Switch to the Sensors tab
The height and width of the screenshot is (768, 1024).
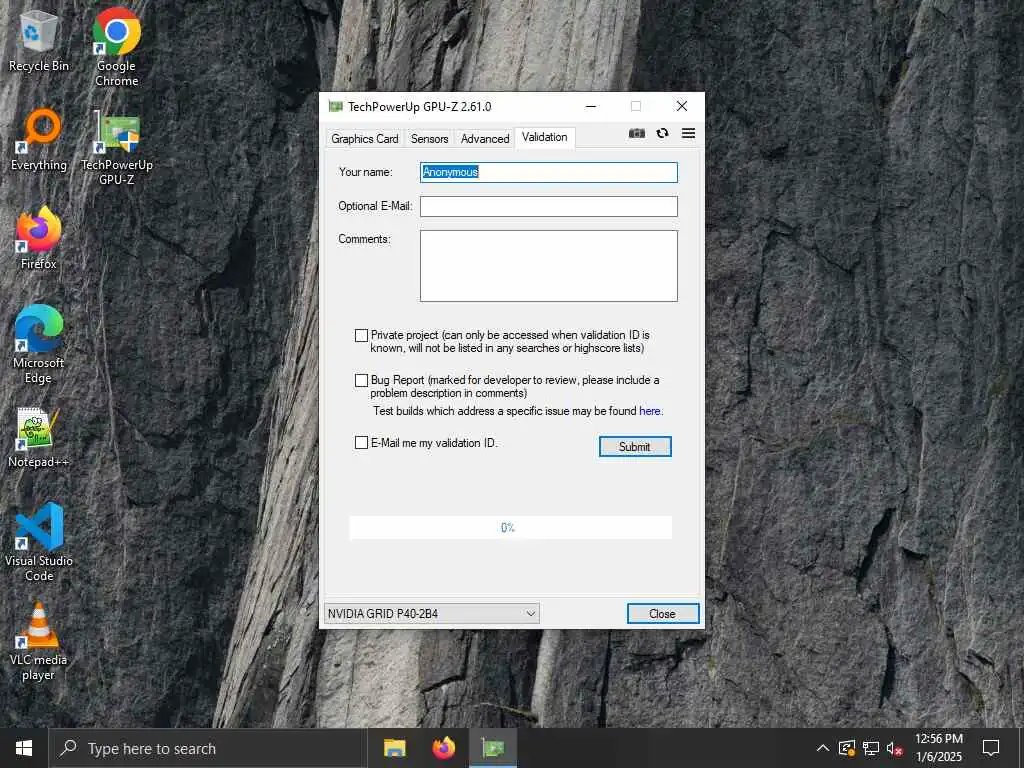pos(429,138)
